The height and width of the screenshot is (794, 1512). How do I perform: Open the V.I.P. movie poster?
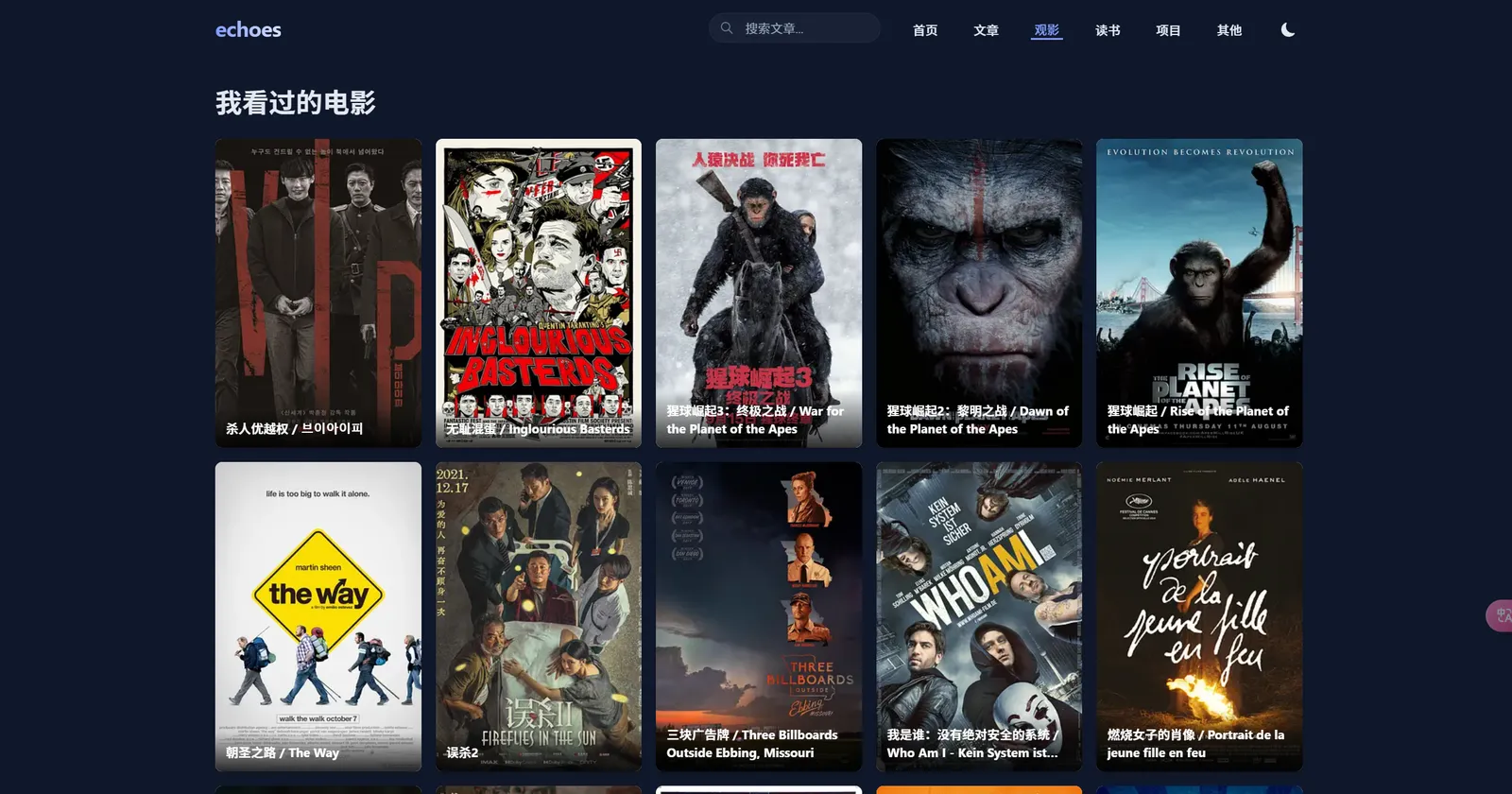pos(318,293)
